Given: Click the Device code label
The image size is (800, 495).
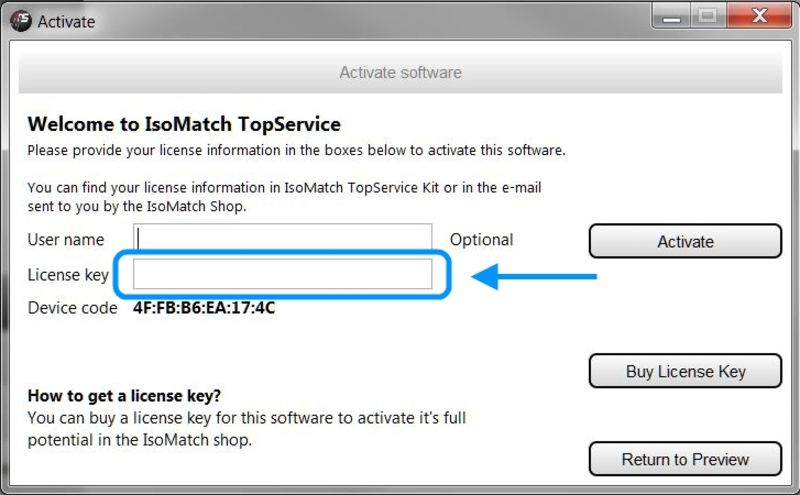Looking at the screenshot, I should 72,308.
